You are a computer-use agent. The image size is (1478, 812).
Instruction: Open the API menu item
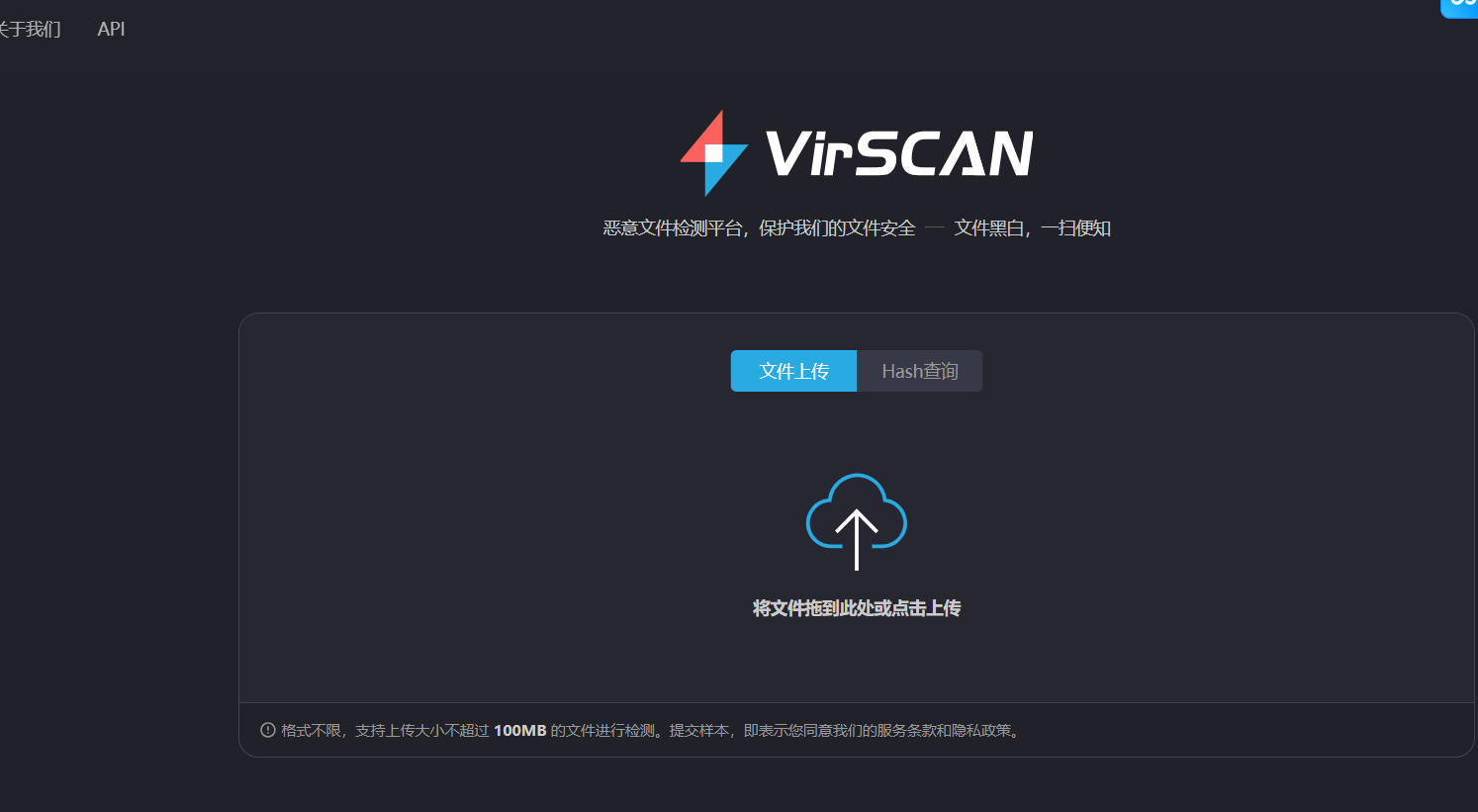click(x=111, y=29)
